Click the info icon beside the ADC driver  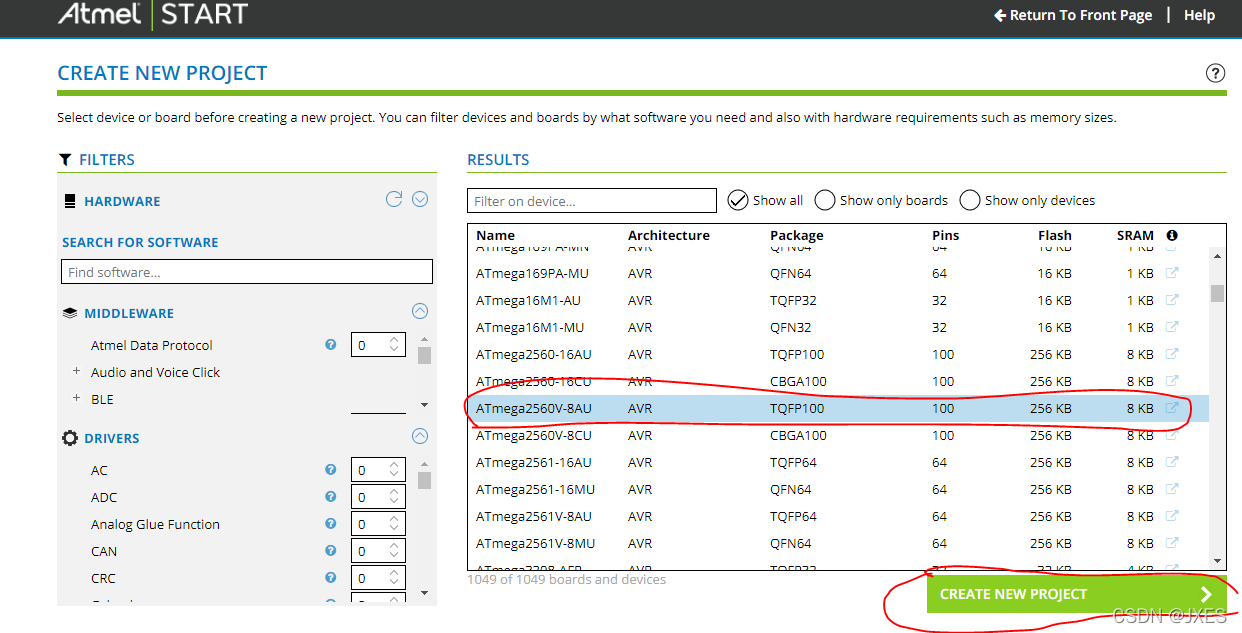[330, 497]
